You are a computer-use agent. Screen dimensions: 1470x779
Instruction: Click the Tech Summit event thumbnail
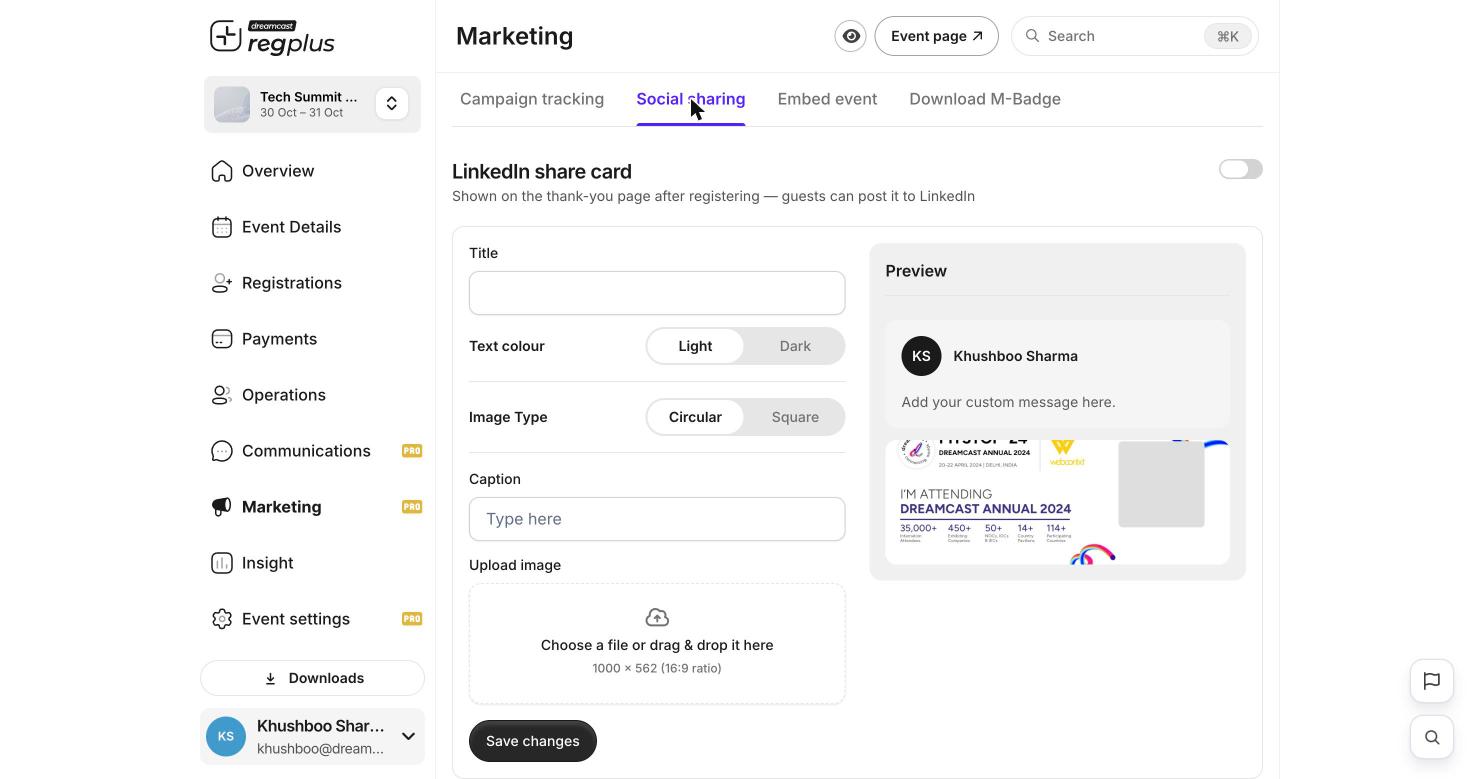coord(232,104)
